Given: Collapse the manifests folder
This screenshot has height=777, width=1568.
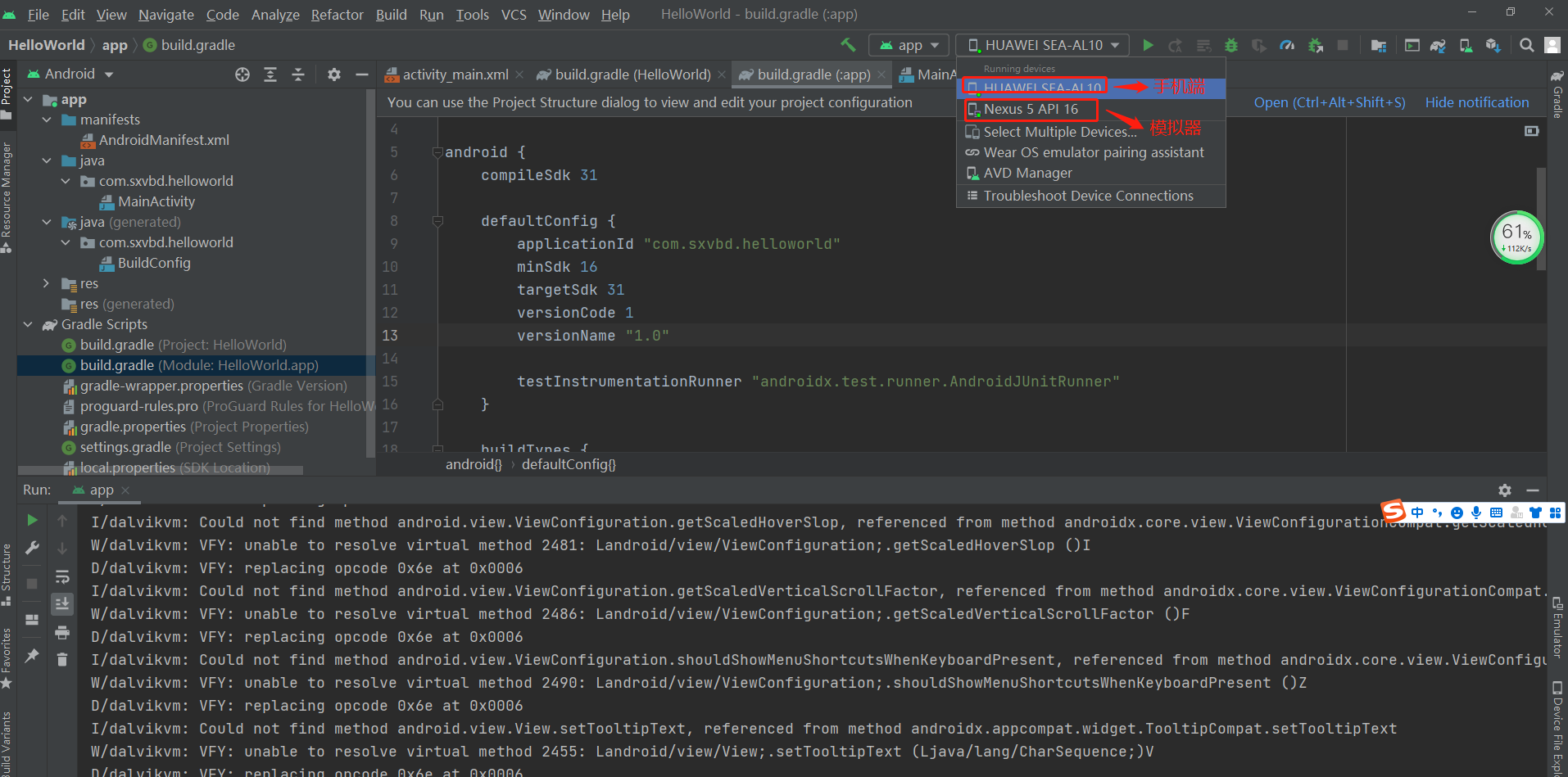Looking at the screenshot, I should (47, 120).
